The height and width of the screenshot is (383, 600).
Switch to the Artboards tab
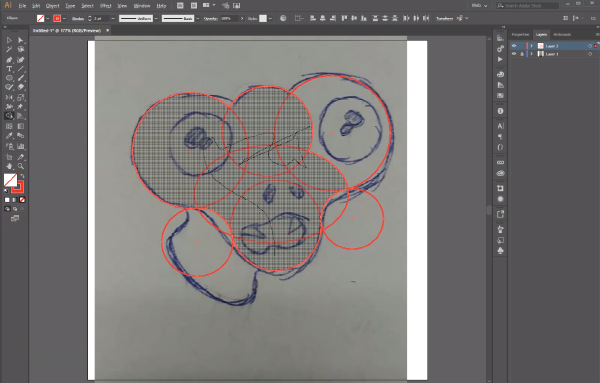coord(562,34)
